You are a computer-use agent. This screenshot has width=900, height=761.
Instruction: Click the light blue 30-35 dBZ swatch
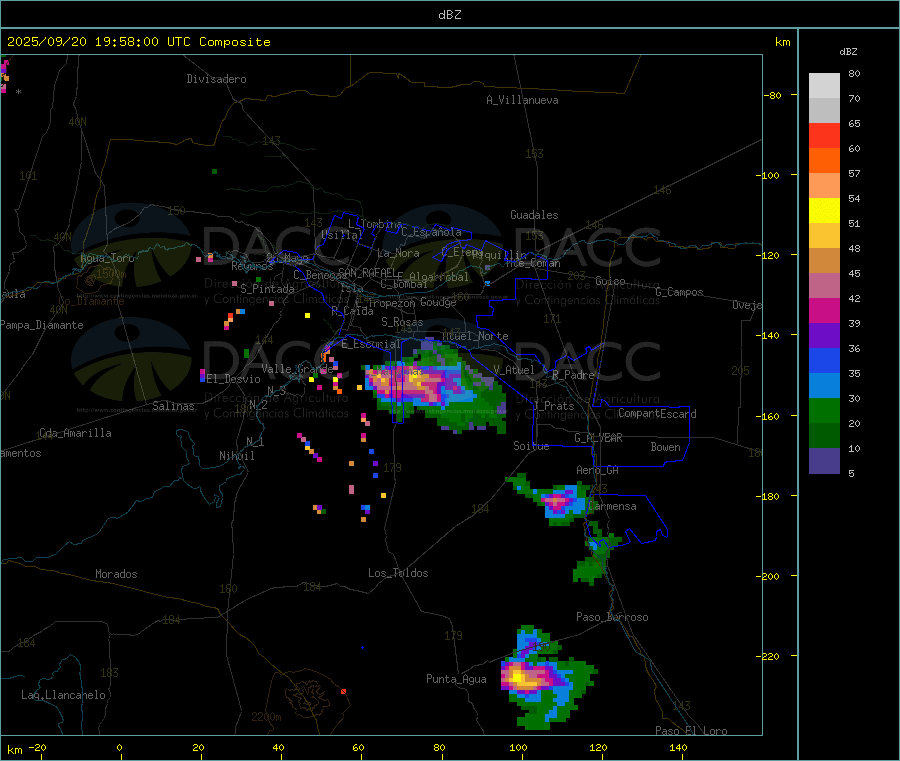[824, 386]
